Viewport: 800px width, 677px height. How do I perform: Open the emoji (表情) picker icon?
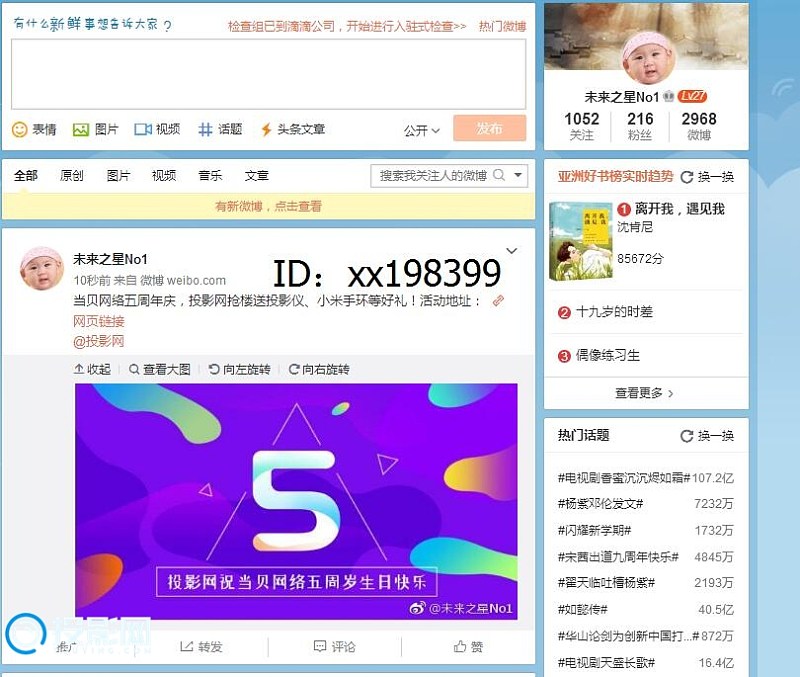[19, 130]
